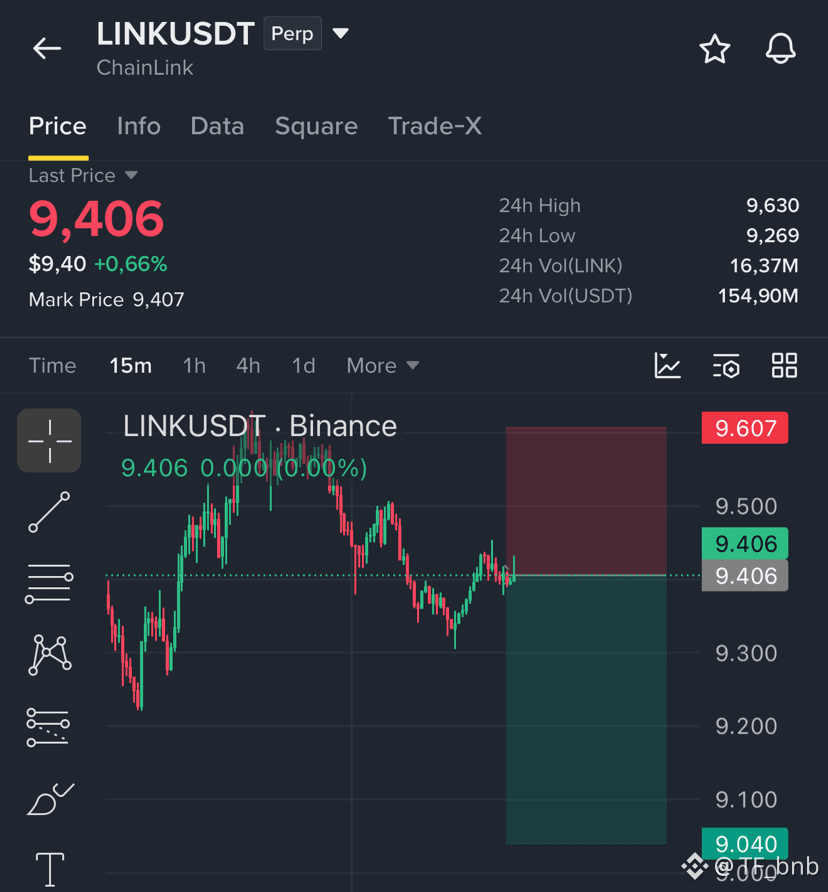828x892 pixels.
Task: Click the 9.500 axis price level
Action: [746, 506]
